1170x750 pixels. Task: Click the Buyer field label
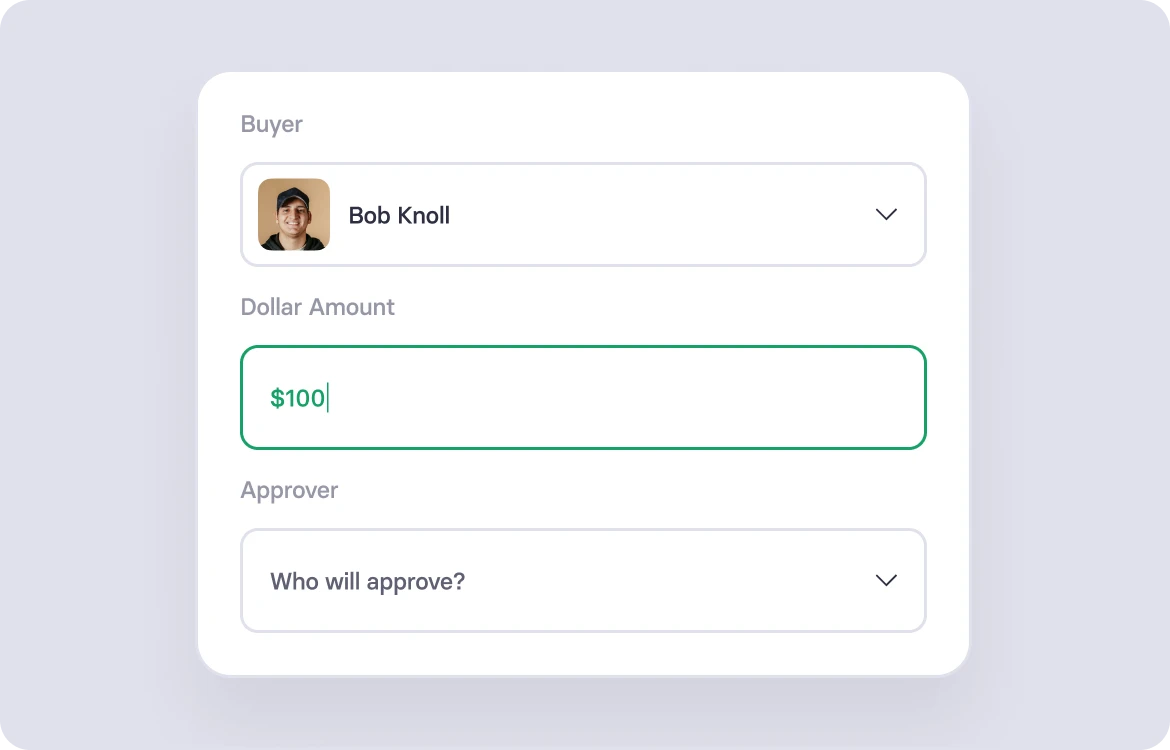tap(272, 124)
